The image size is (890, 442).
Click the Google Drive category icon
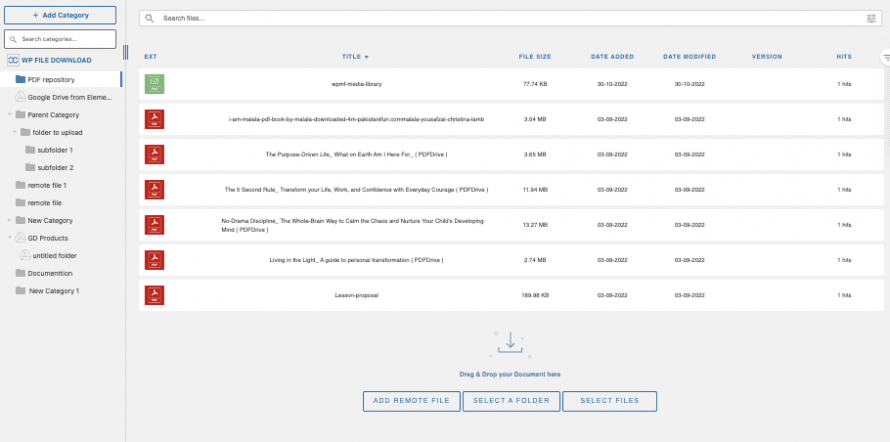click(x=20, y=97)
